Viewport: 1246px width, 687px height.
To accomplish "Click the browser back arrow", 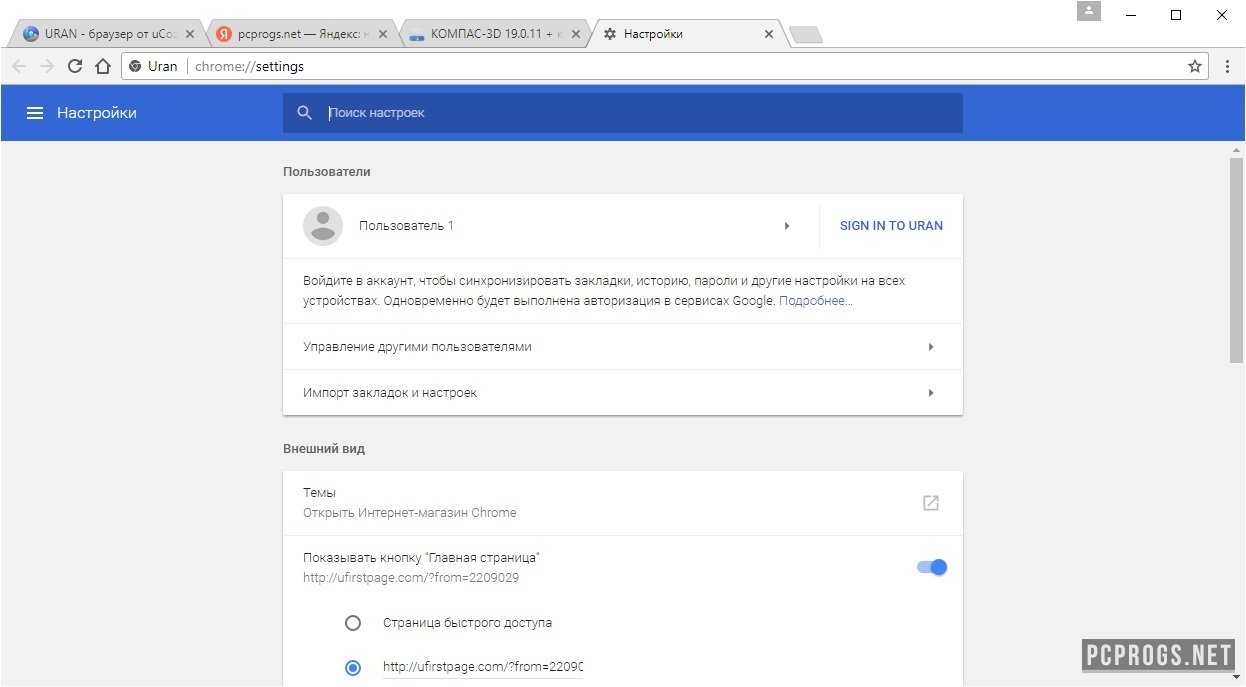I will click(x=19, y=66).
